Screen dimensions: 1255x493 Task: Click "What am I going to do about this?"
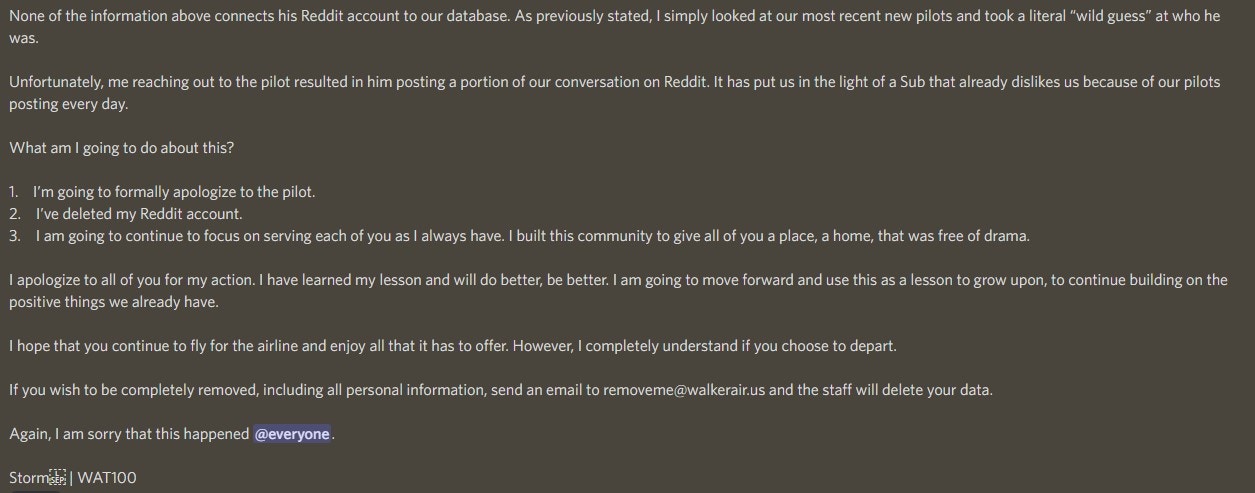coord(122,147)
